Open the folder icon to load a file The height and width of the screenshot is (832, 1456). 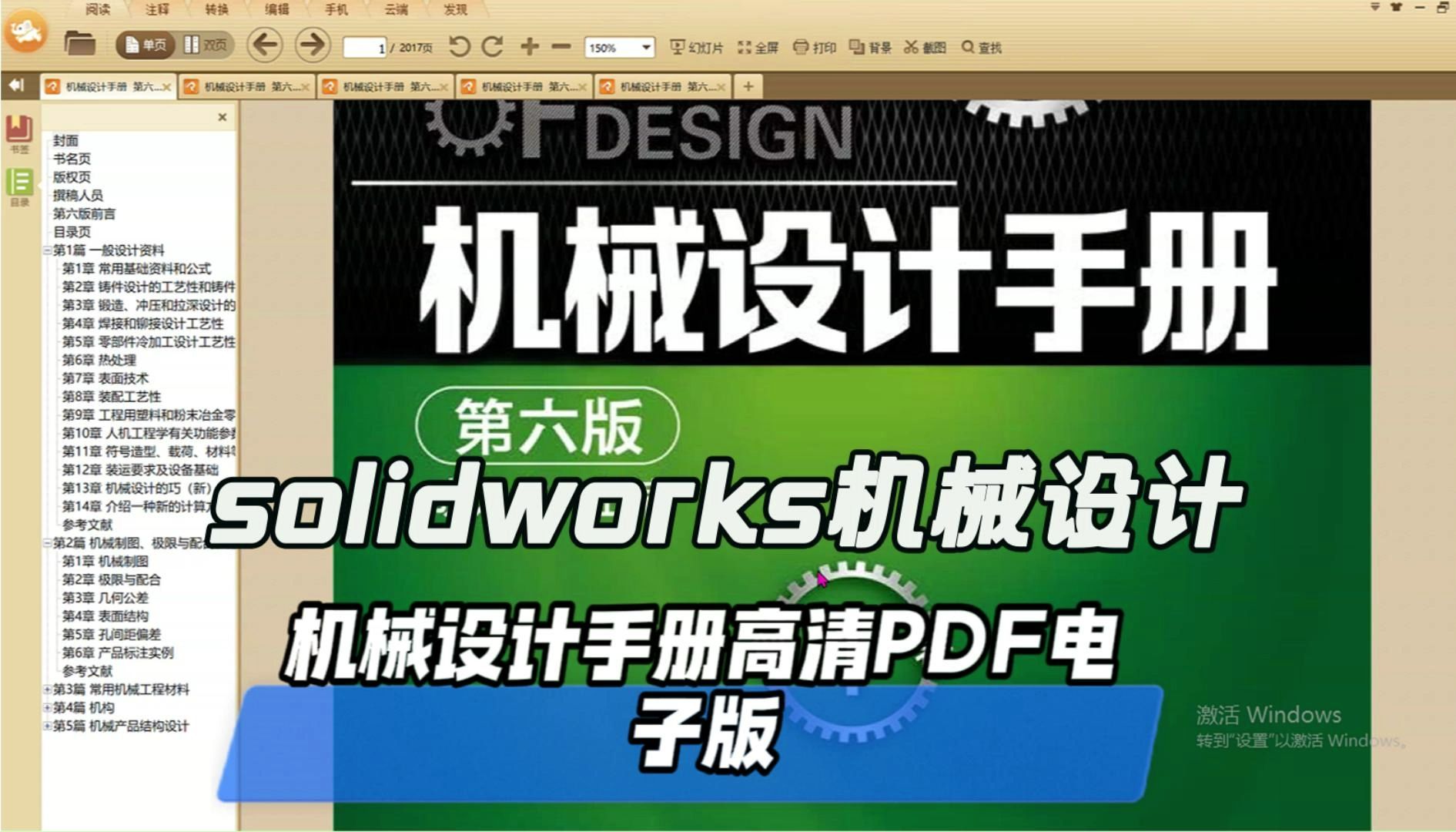click(x=79, y=44)
